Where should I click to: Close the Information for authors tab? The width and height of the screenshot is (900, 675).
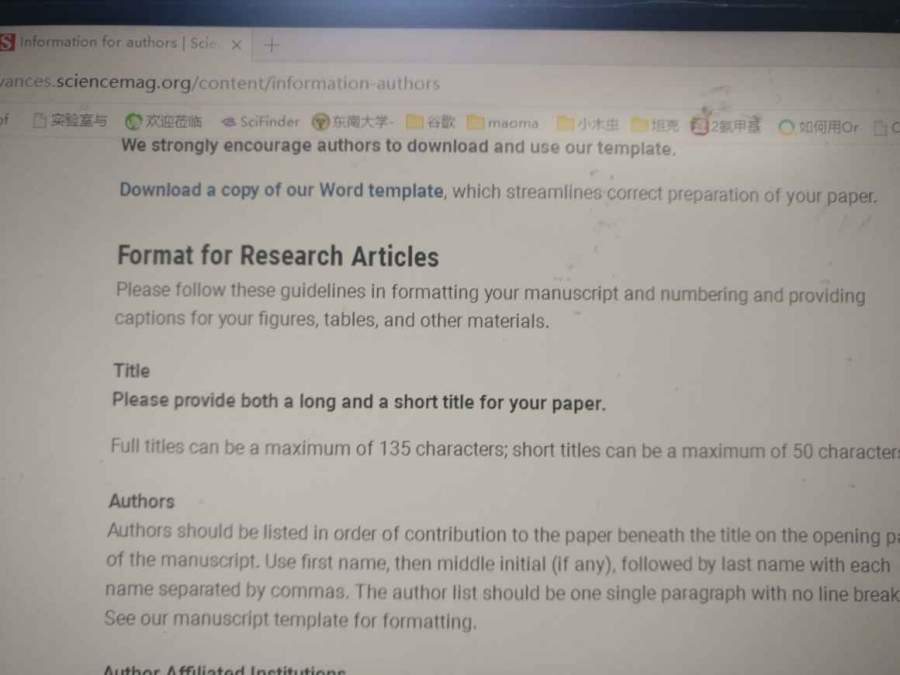[236, 45]
